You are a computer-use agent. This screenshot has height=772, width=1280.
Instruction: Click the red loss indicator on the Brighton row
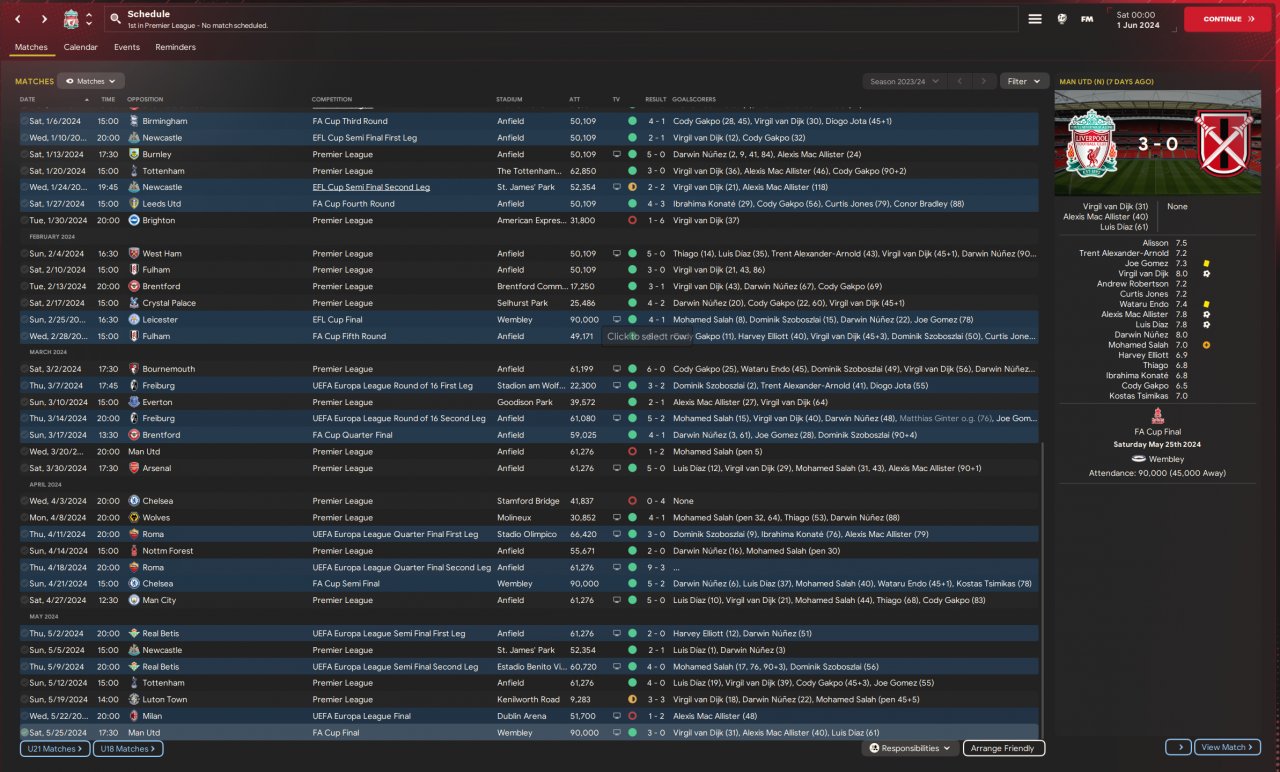632,220
